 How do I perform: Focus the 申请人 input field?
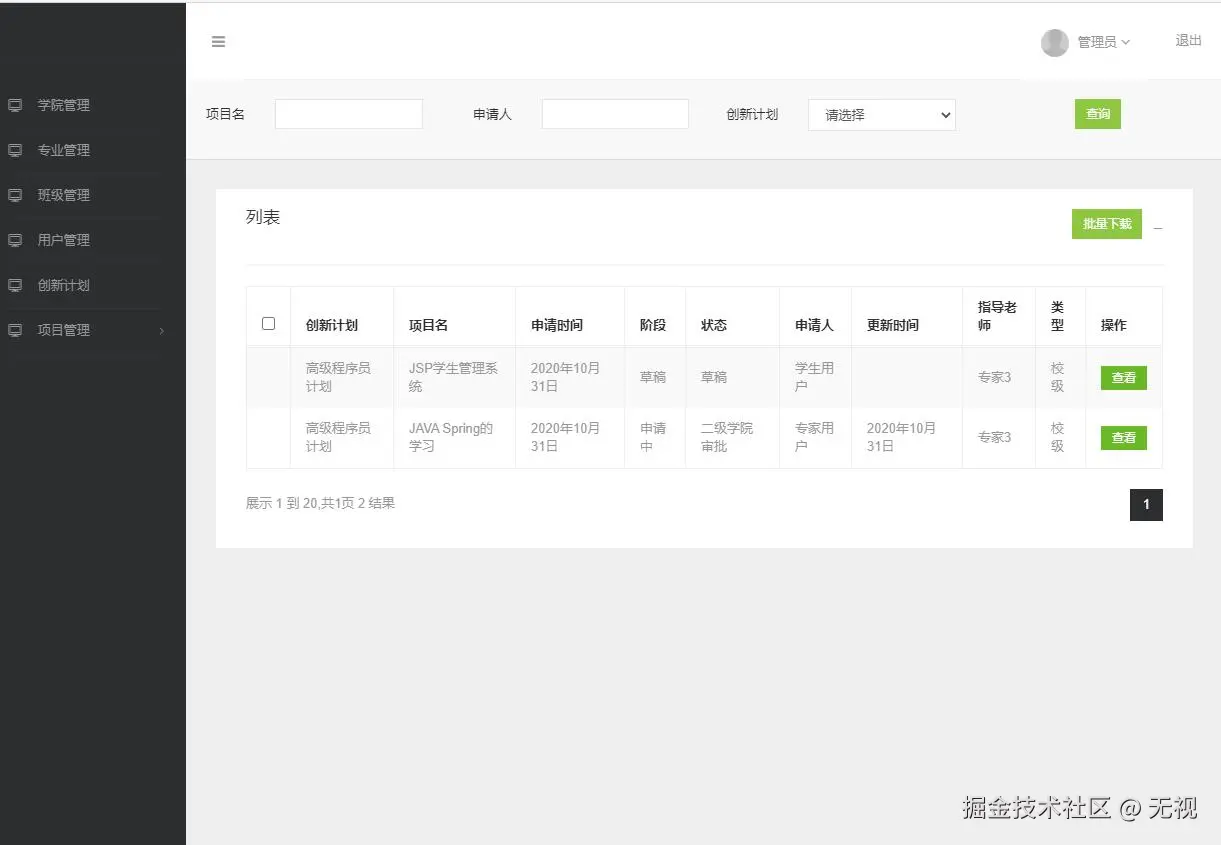pos(615,114)
